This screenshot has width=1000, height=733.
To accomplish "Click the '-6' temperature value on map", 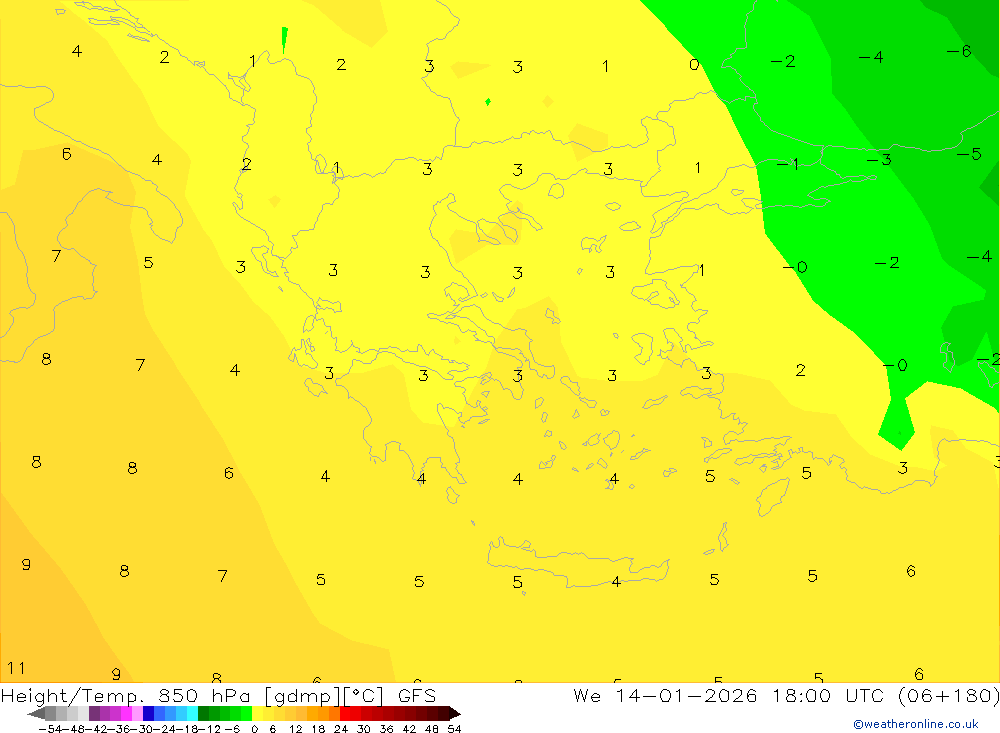I will tap(959, 51).
